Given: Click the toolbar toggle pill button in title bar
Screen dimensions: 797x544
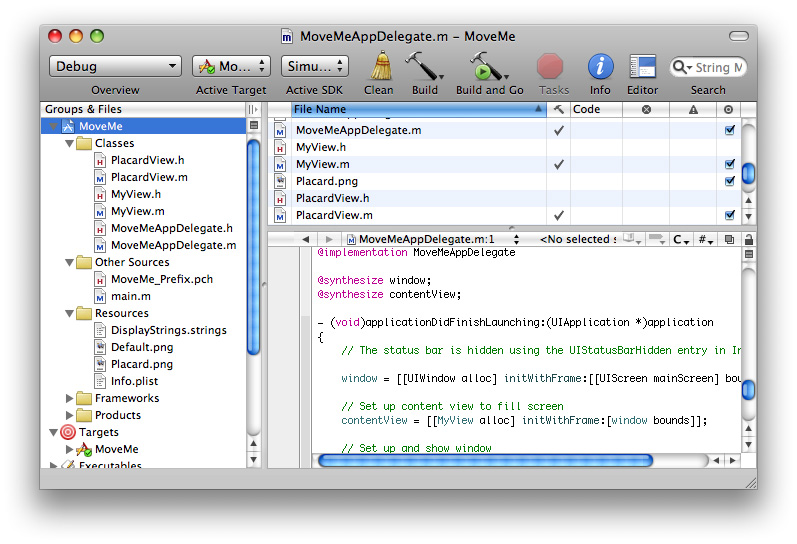Looking at the screenshot, I should point(739,36).
